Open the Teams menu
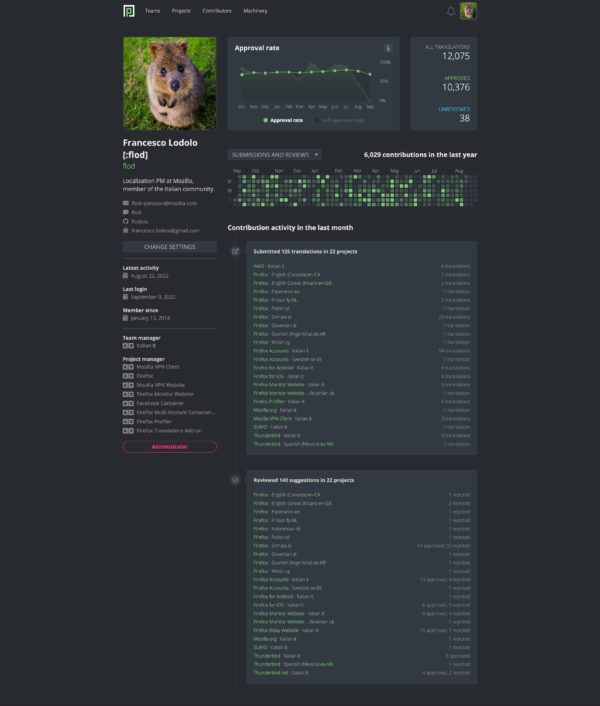The height and width of the screenshot is (706, 600). [x=152, y=11]
